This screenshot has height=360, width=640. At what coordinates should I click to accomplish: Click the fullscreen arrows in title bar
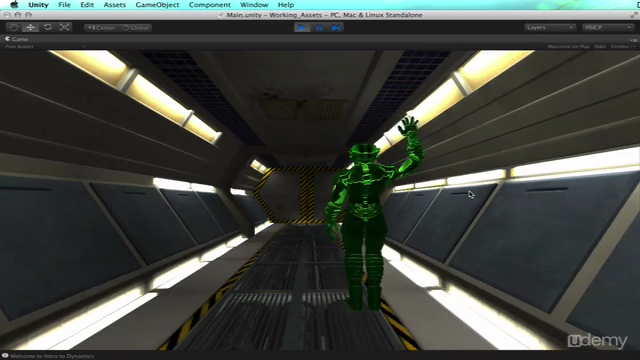[634, 15]
